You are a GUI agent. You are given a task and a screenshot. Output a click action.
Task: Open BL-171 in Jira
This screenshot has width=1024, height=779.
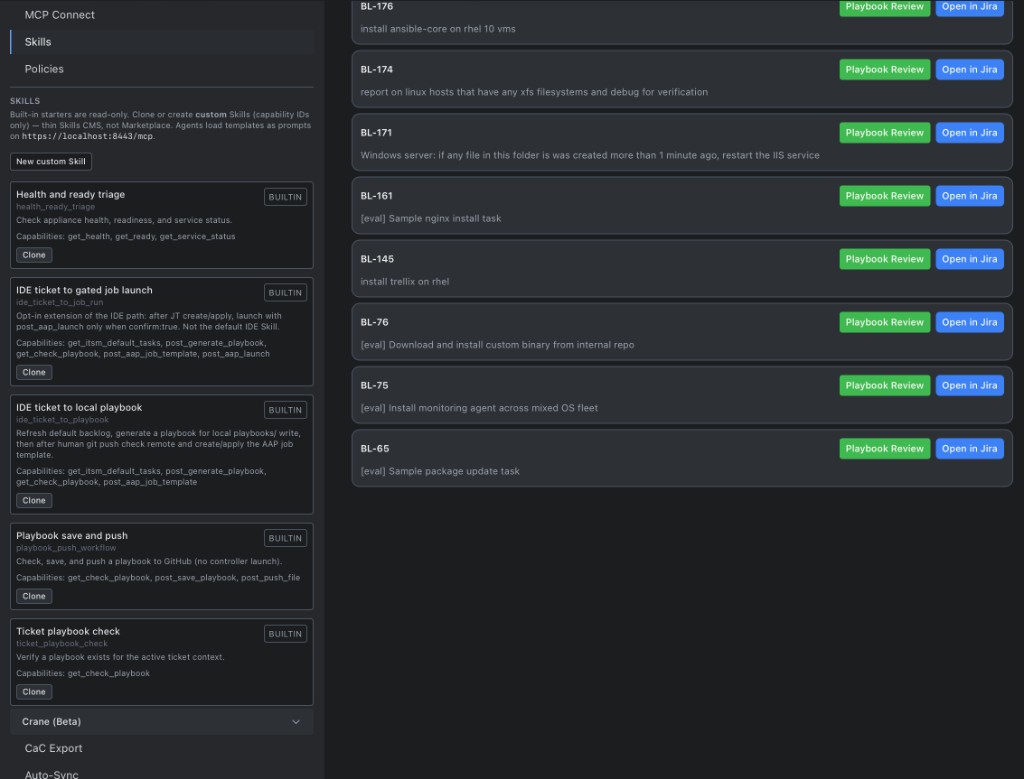point(970,133)
